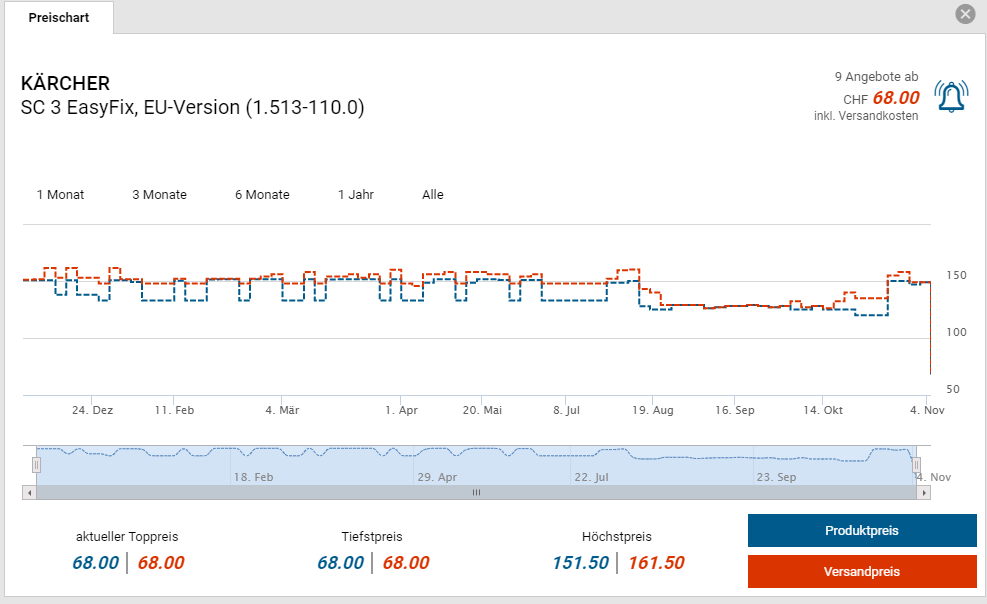Click the SC 3 EasyFix product title
The image size is (987, 604).
(x=192, y=107)
